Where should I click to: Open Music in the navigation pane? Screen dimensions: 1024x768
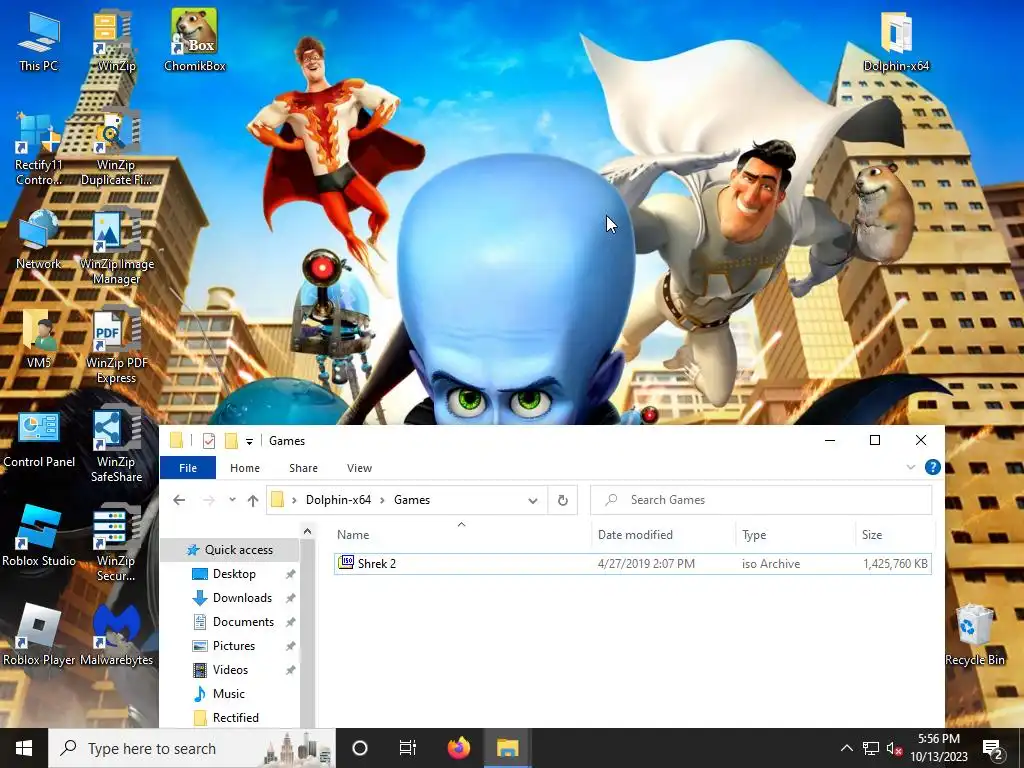[x=229, y=694]
